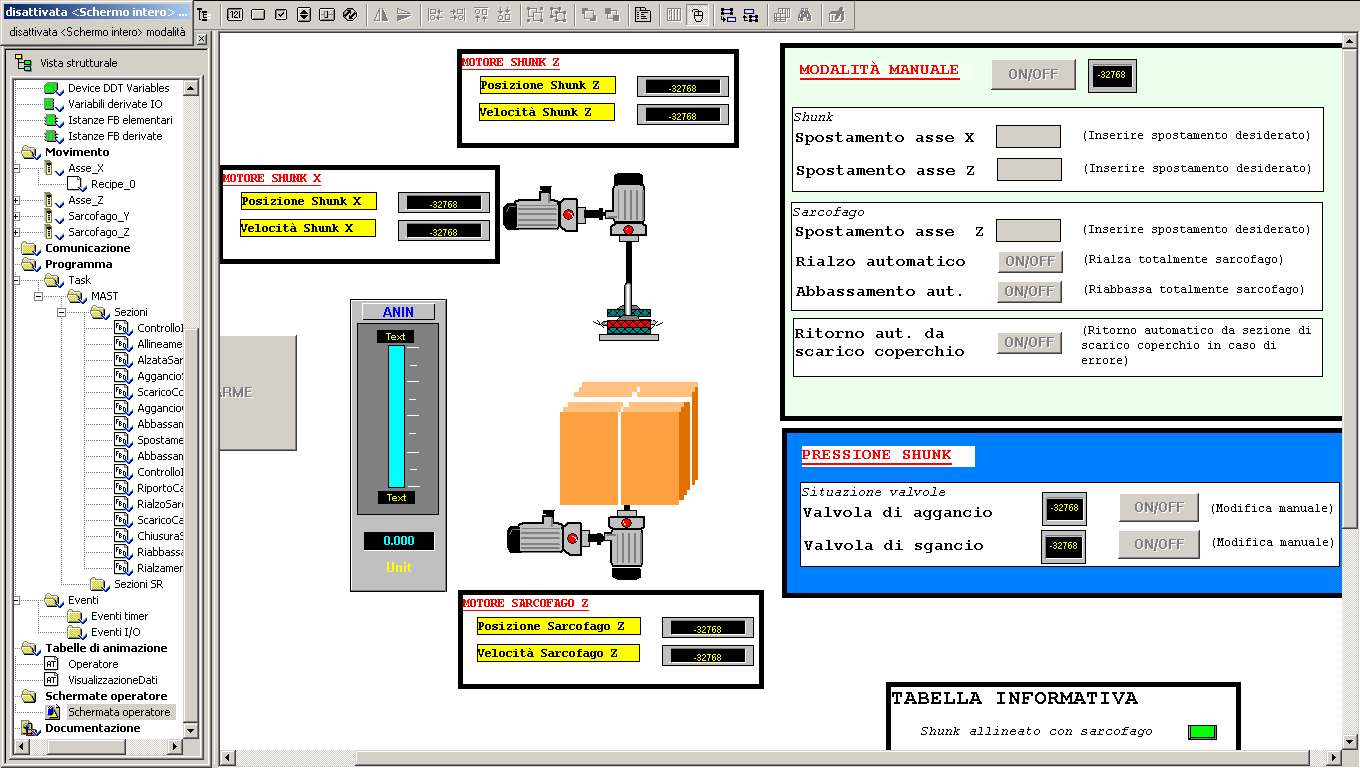Click the group objects toolbar icon
Viewport: 1360px width, 768px height.
[x=535, y=15]
